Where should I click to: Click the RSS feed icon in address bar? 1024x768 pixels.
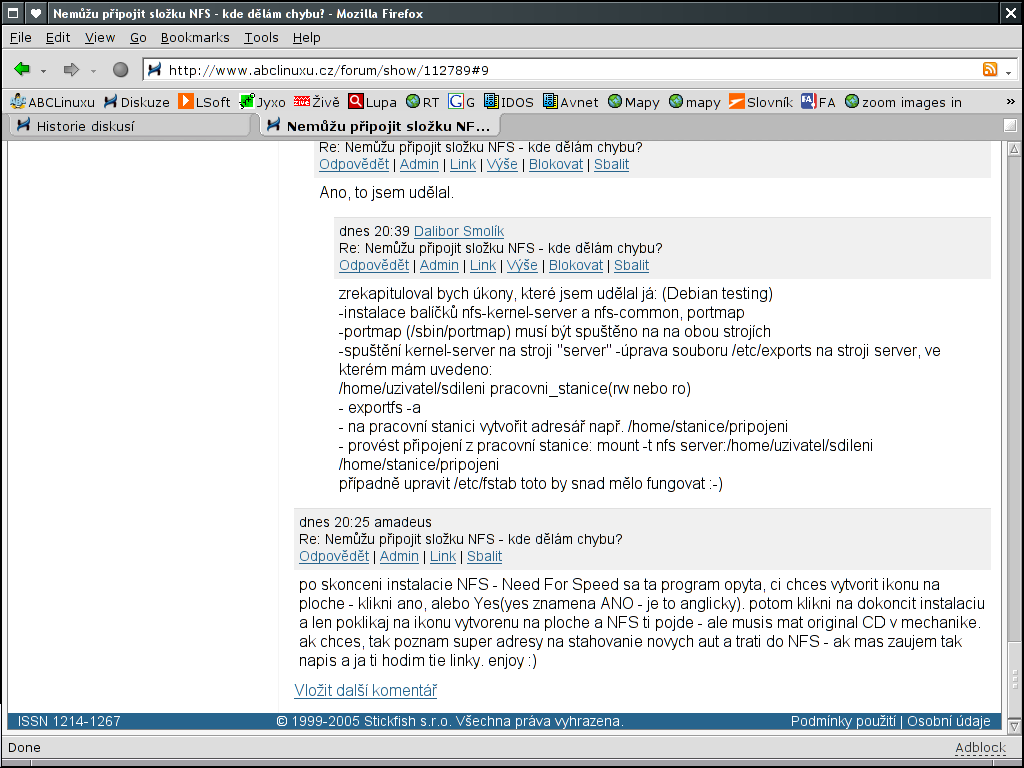pyautogui.click(x=990, y=70)
